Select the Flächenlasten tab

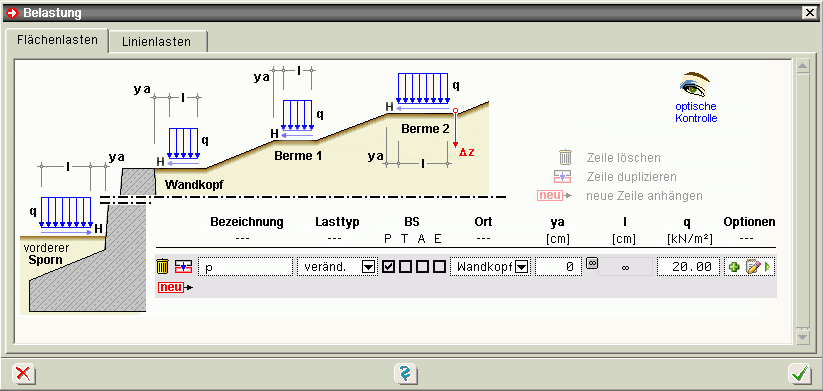[57, 40]
